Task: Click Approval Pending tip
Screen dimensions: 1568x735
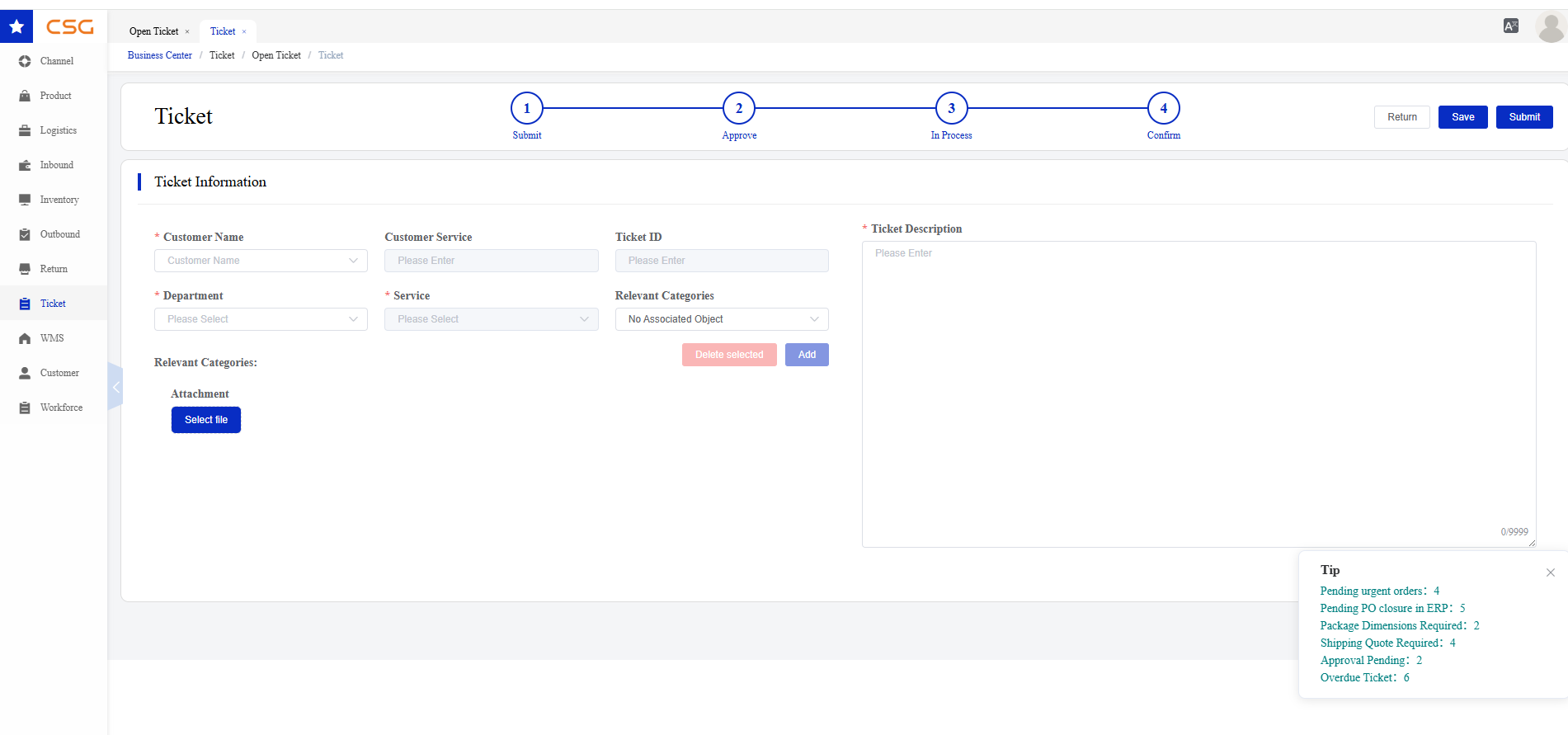Action: (1372, 661)
